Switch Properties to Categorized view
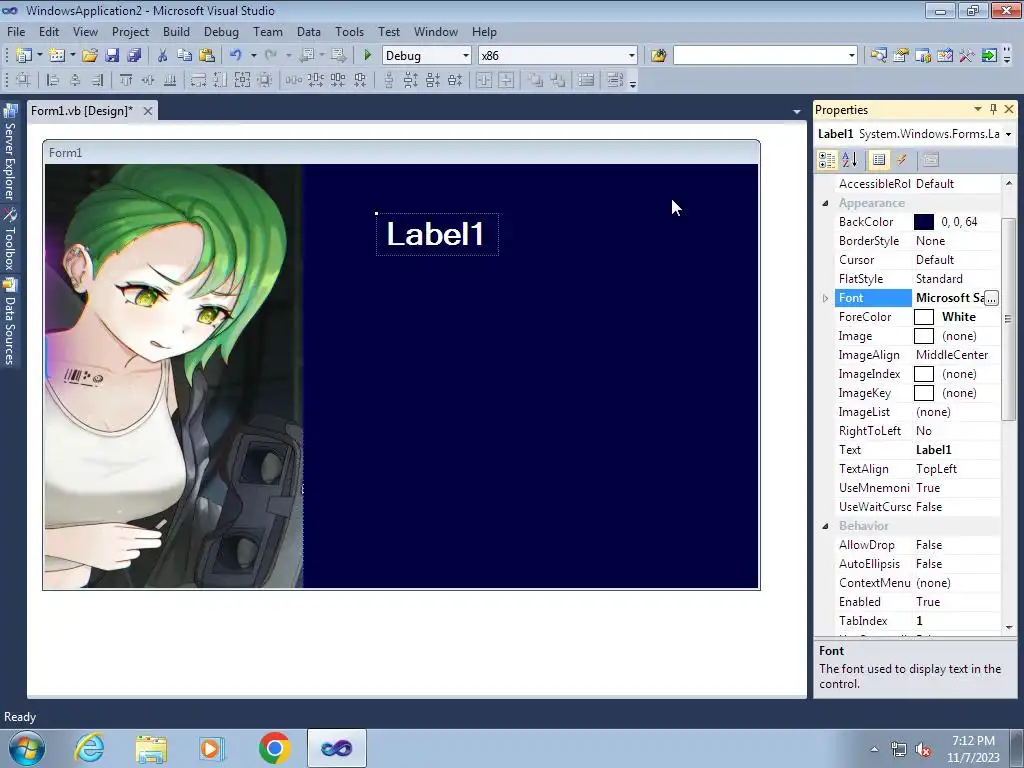The image size is (1024, 768). click(x=827, y=159)
